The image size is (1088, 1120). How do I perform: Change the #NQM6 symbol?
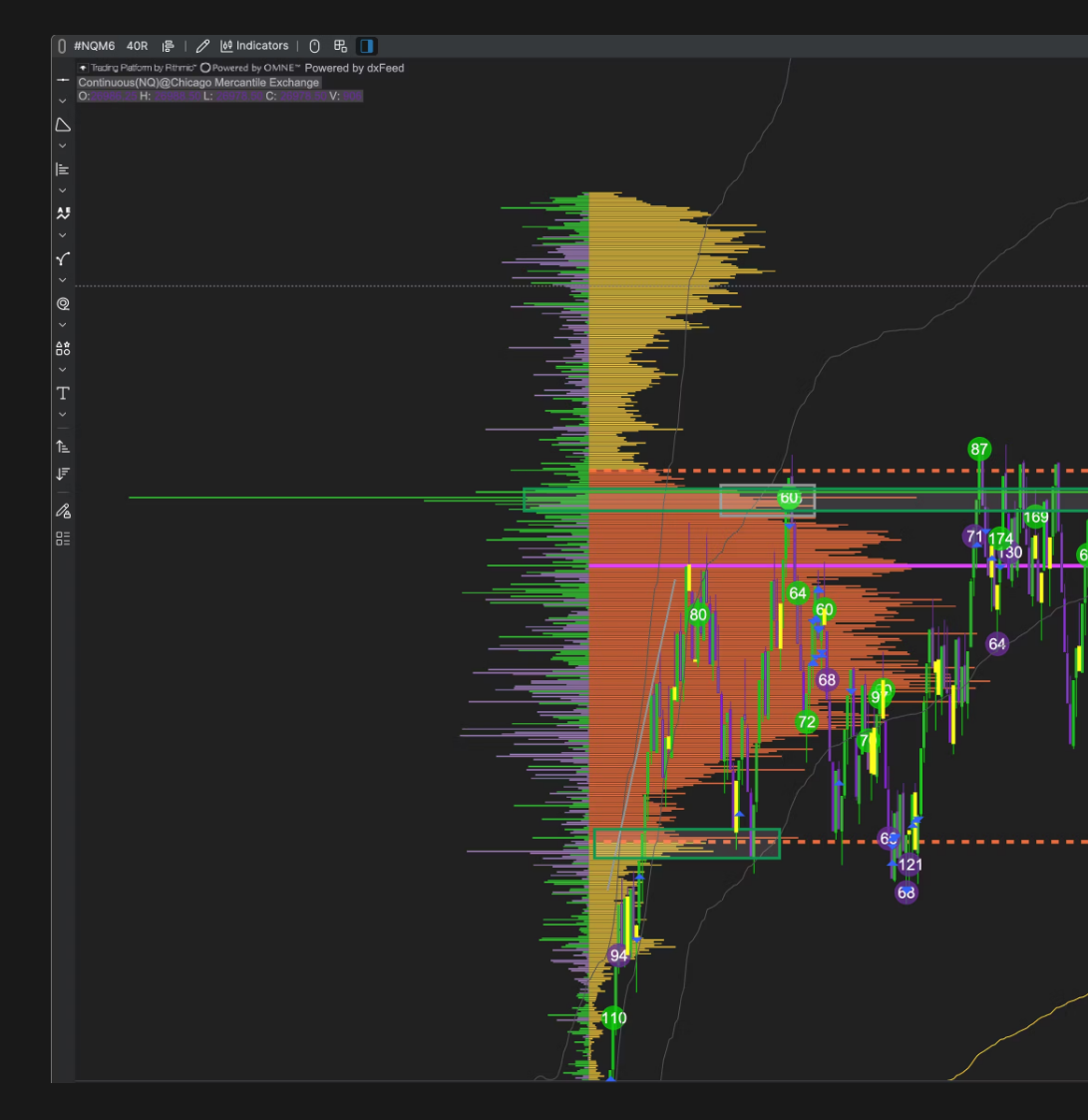pyautogui.click(x=95, y=46)
